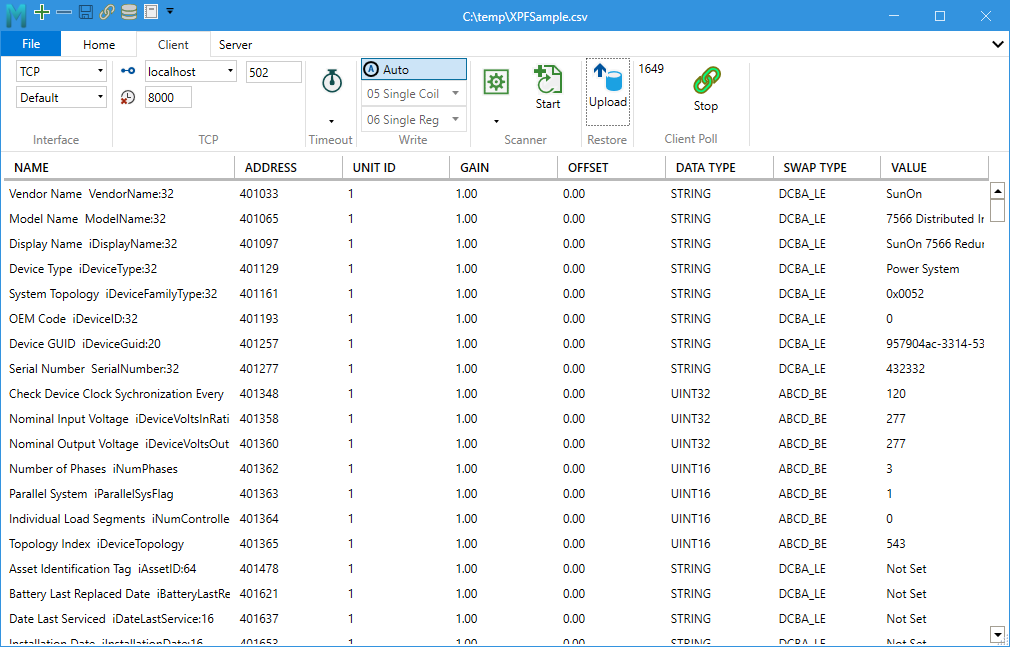1010x647 pixels.
Task: Click the vertical scrollbar thumb
Action: 997,210
